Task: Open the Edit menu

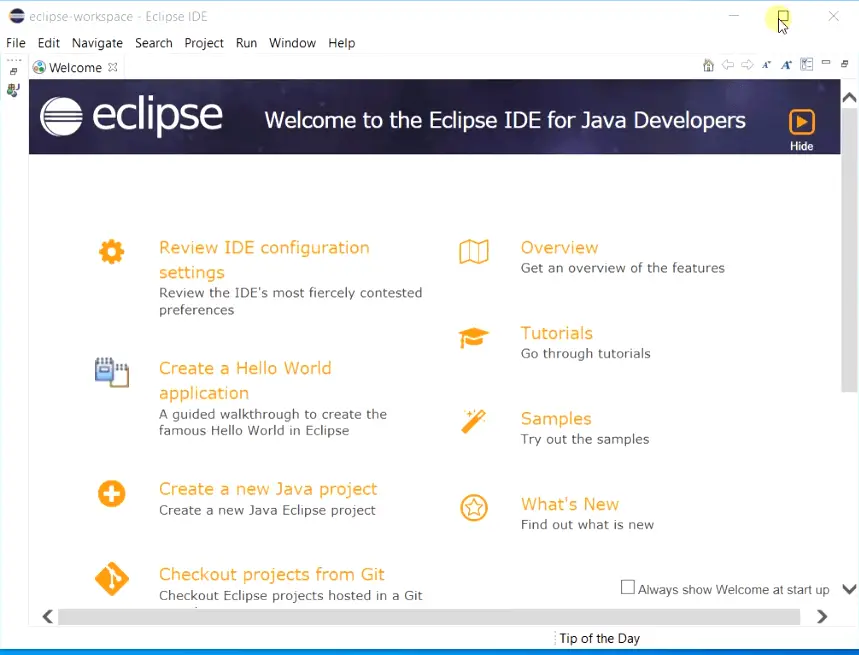Action: (49, 43)
